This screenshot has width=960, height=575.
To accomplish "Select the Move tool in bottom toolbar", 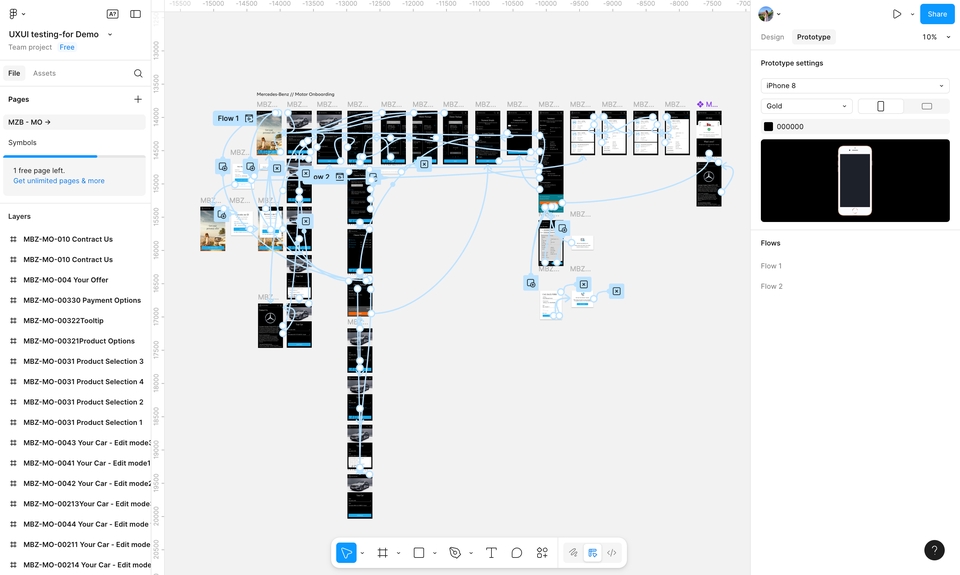I will click(x=346, y=552).
